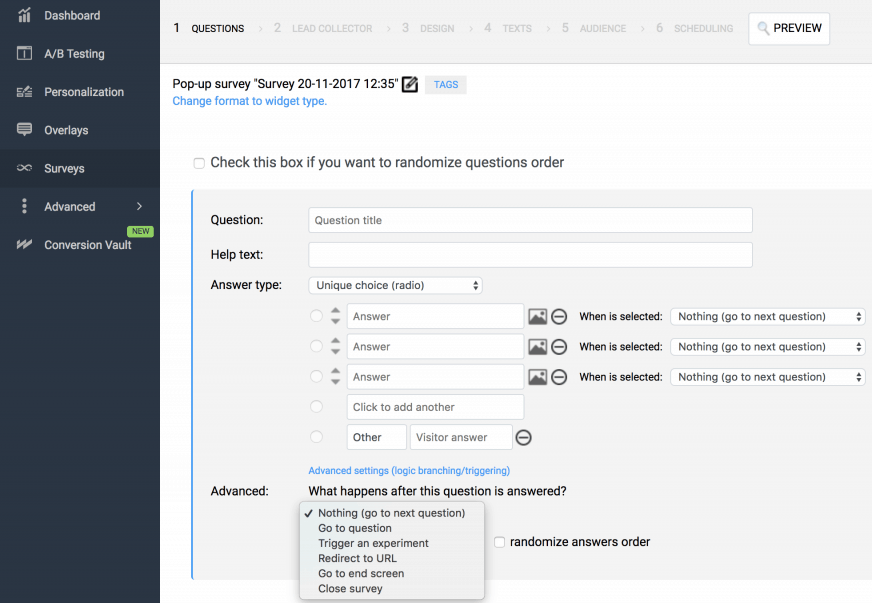
Task: Click the Advanced three-dots icon
Action: [24, 206]
